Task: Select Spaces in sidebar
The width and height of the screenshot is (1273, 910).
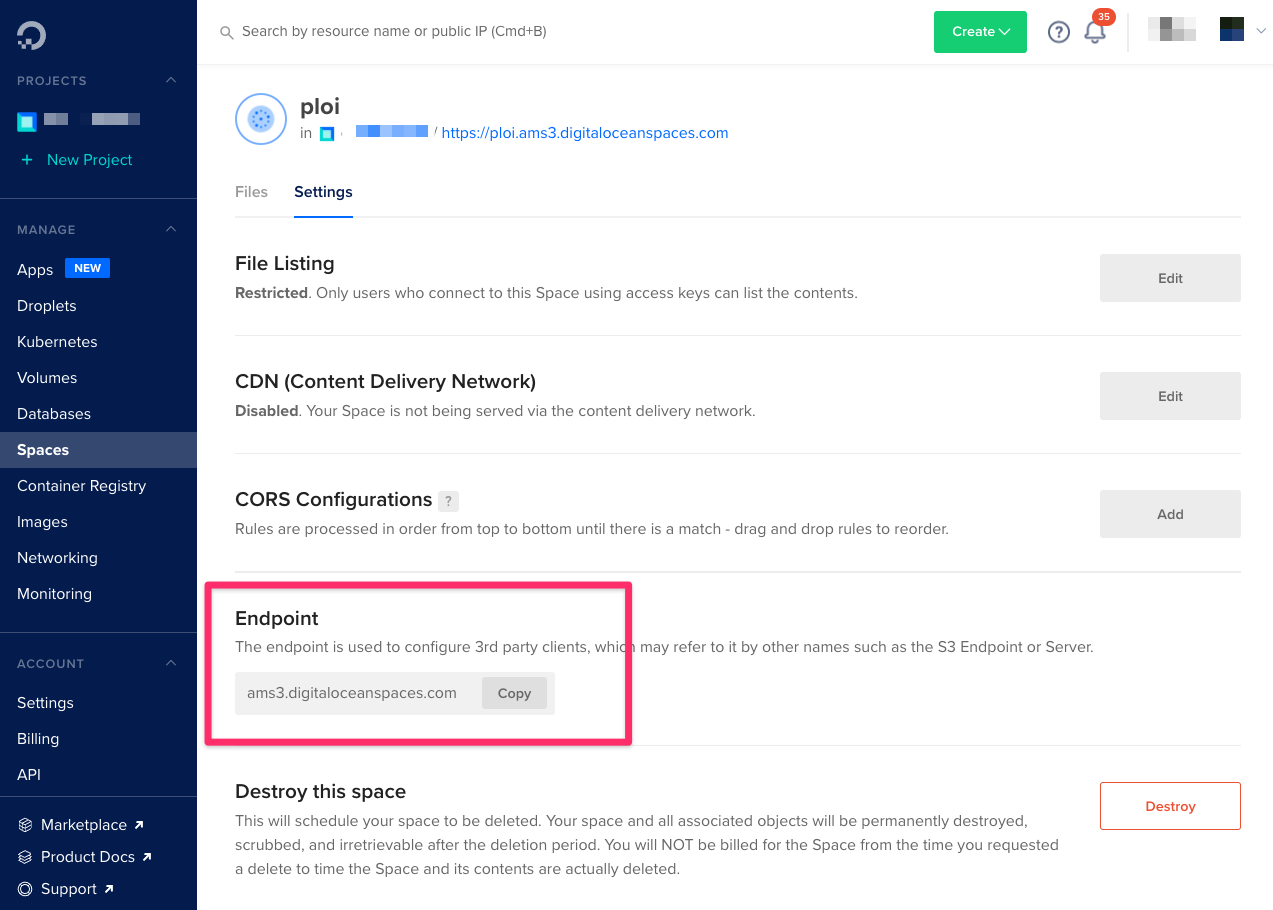Action: tap(98, 450)
